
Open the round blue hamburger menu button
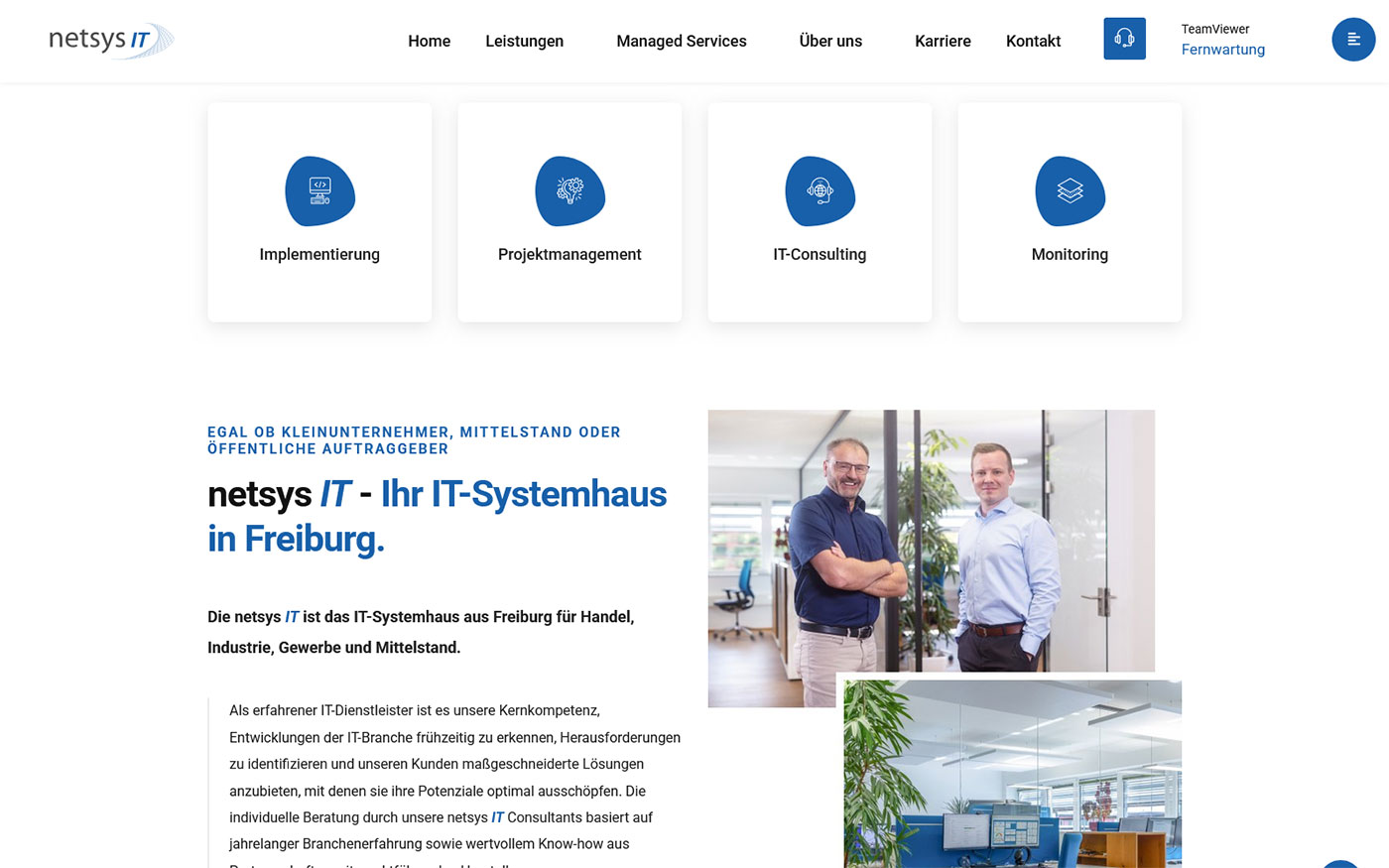(1353, 40)
